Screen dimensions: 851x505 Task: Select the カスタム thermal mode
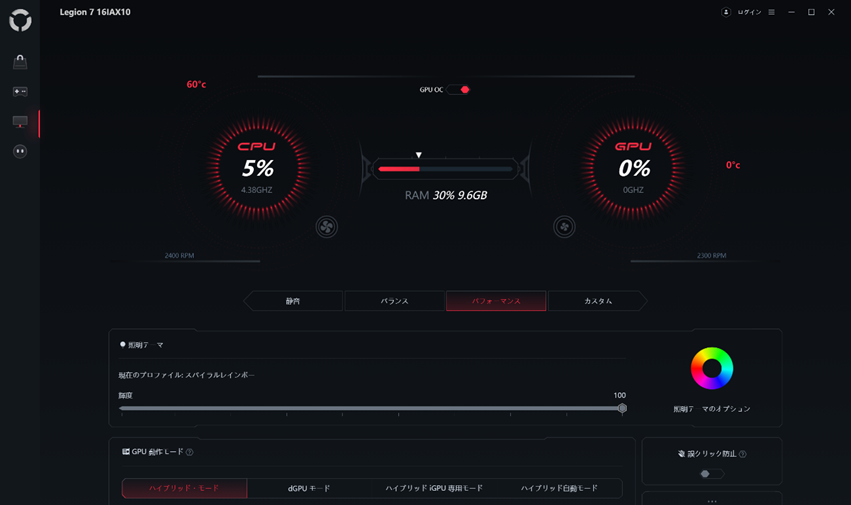(598, 301)
